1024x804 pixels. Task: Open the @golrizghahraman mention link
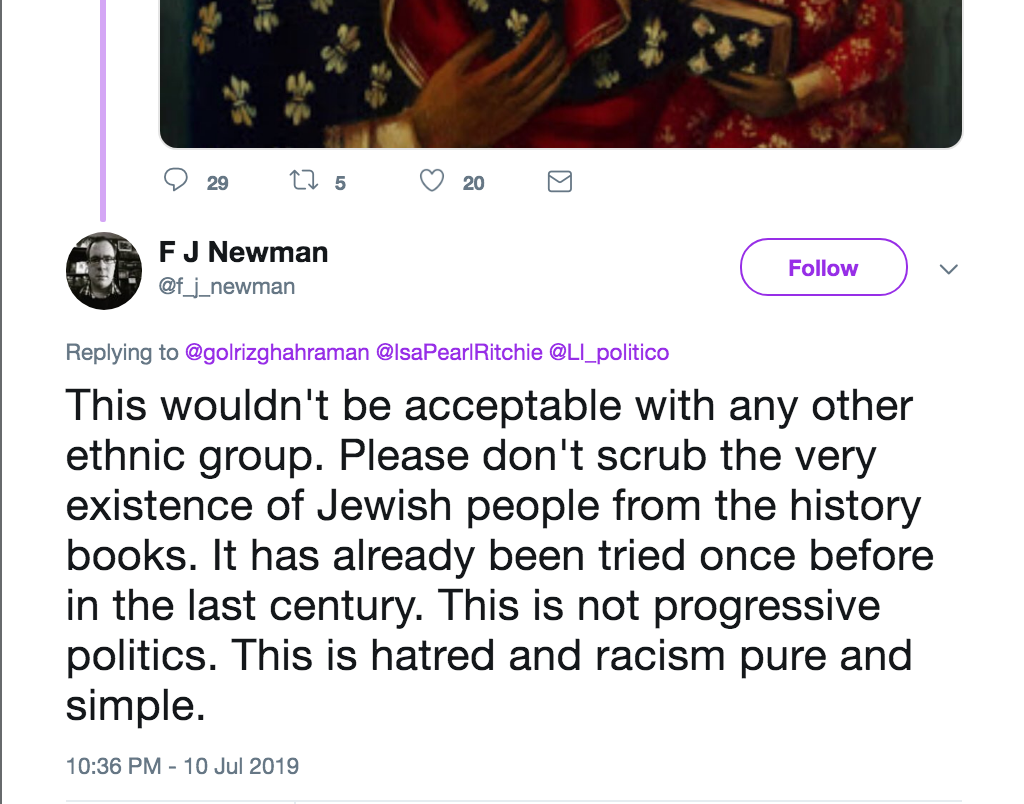(x=277, y=352)
